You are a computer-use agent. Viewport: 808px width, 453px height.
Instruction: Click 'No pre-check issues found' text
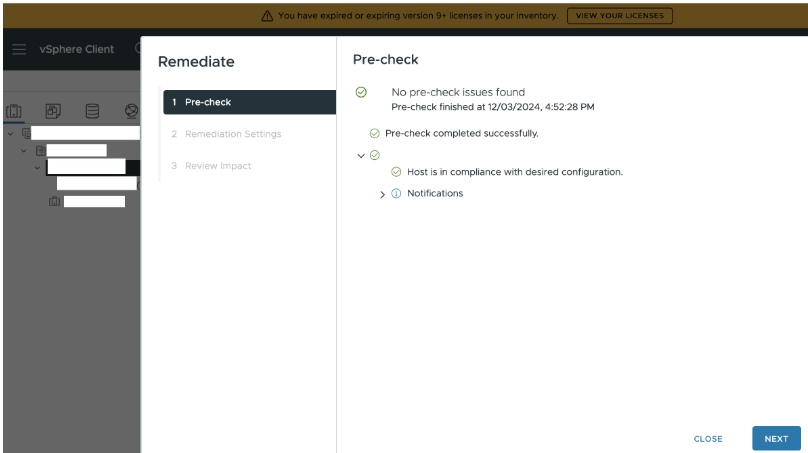pos(458,92)
